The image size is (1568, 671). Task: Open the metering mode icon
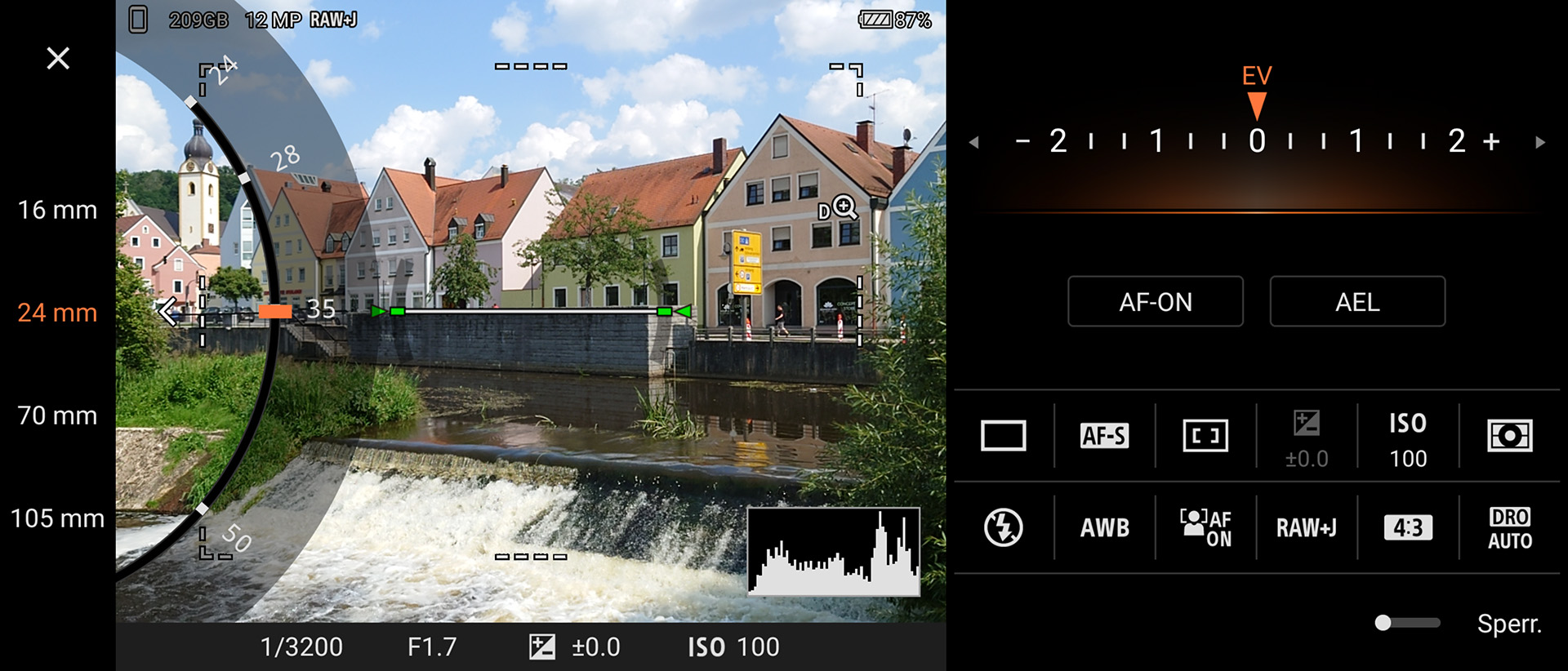coord(1509,436)
